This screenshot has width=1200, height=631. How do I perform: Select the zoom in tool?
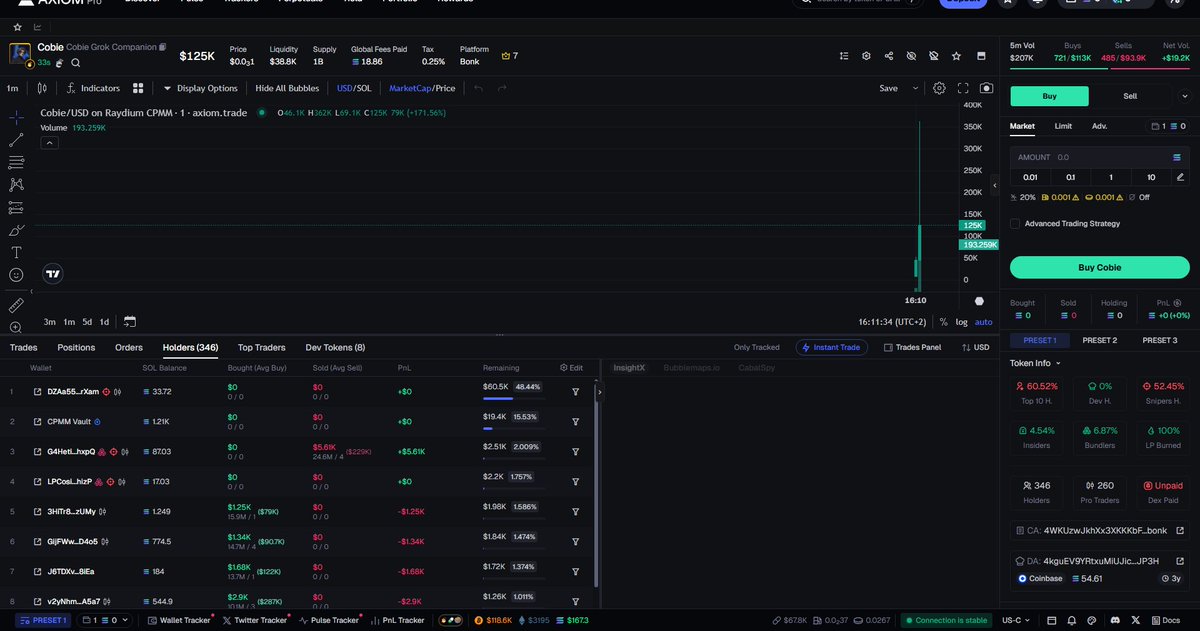tap(16, 327)
